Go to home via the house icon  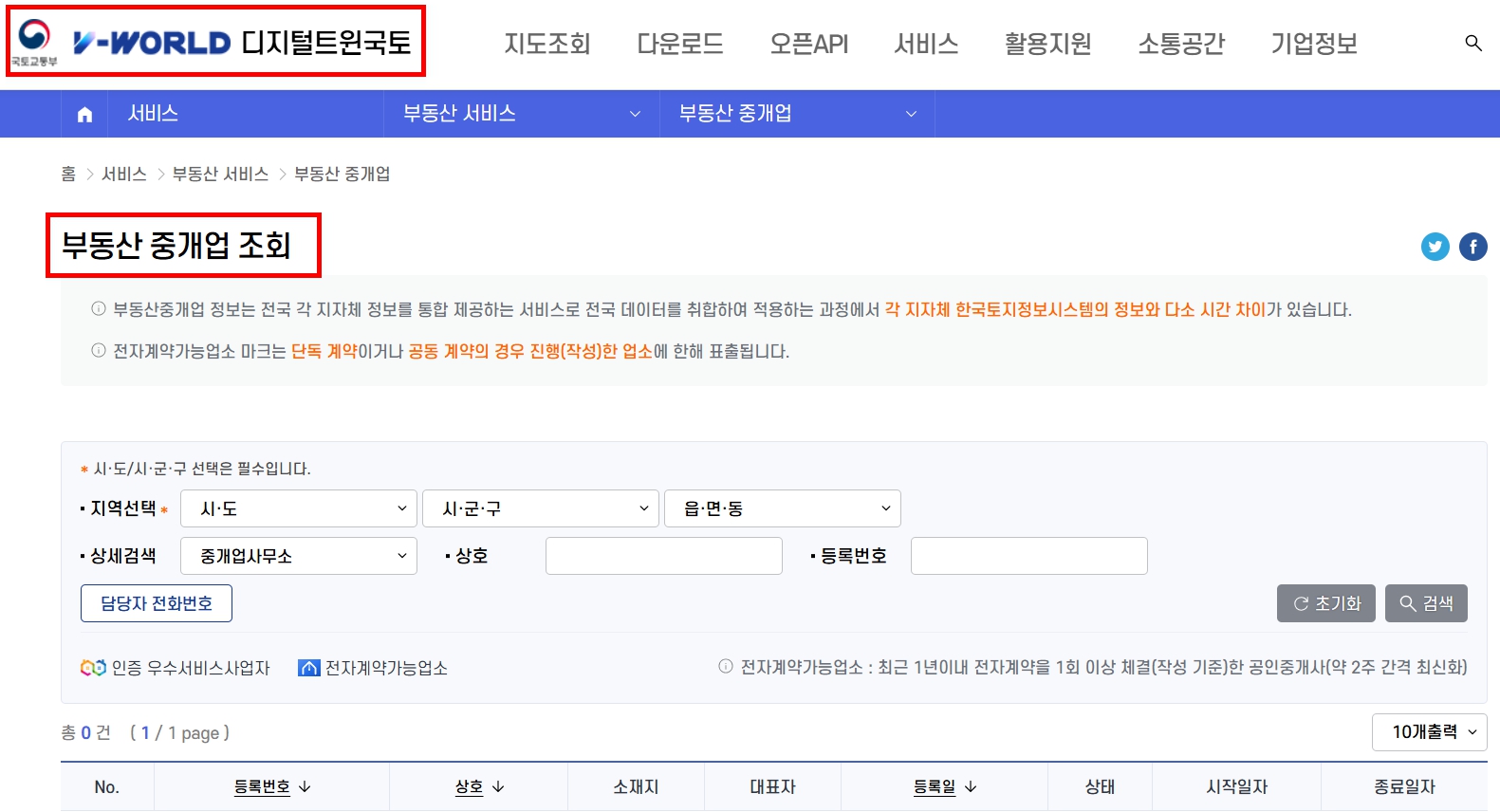(x=84, y=115)
